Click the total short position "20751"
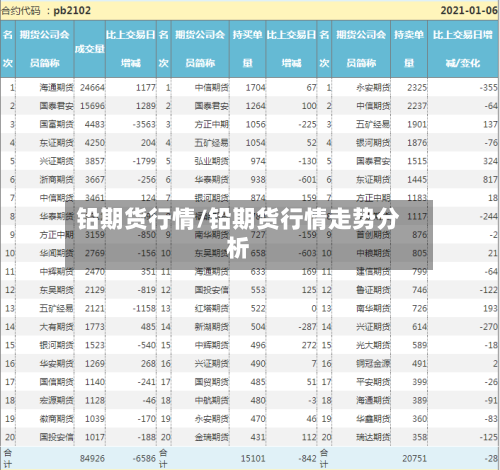The image size is (500, 470). [x=414, y=459]
